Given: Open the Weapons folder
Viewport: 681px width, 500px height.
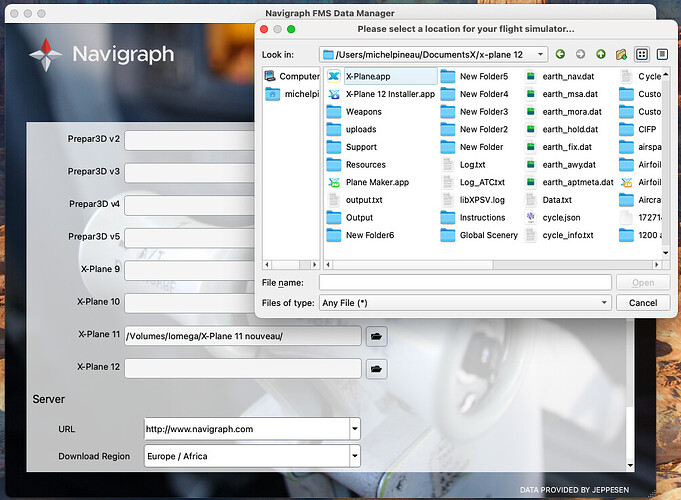Looking at the screenshot, I should point(354,112).
